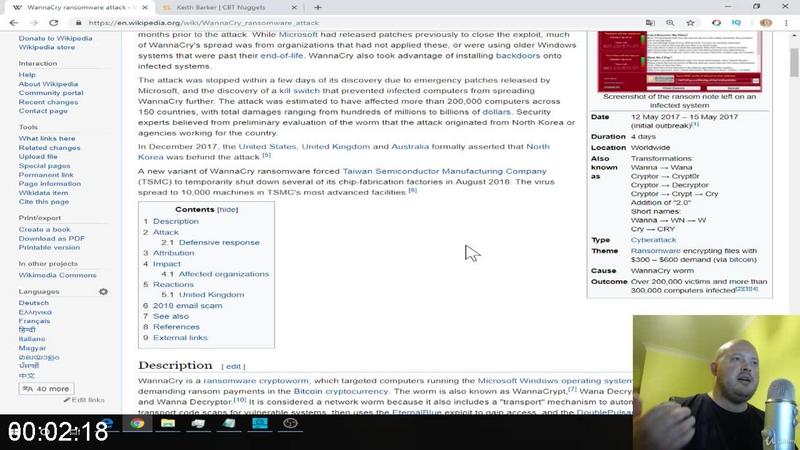Follow the end-of-life link
800x450 pixels.
point(282,56)
